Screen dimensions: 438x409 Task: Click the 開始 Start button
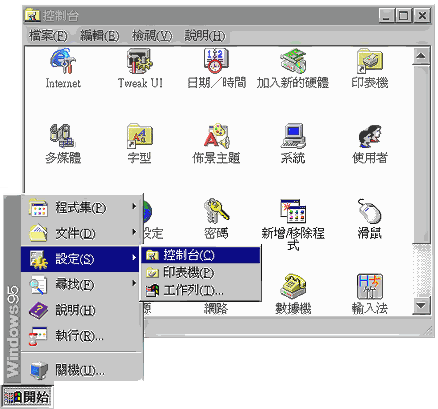click(x=27, y=397)
